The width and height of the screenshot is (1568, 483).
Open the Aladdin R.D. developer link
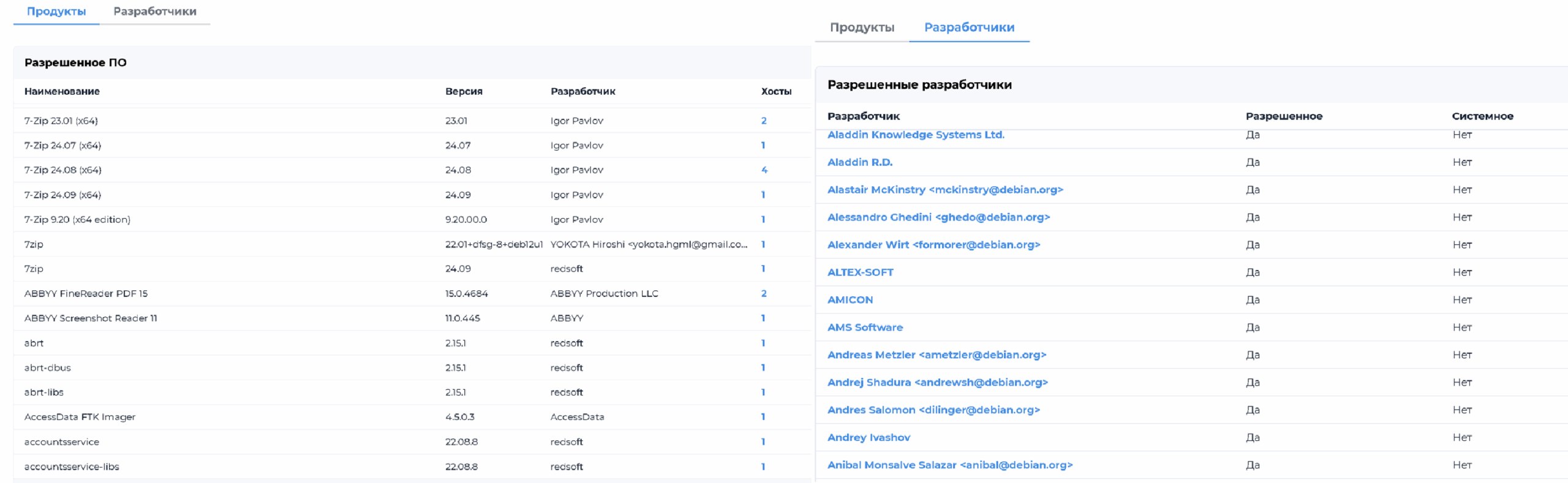[860, 162]
